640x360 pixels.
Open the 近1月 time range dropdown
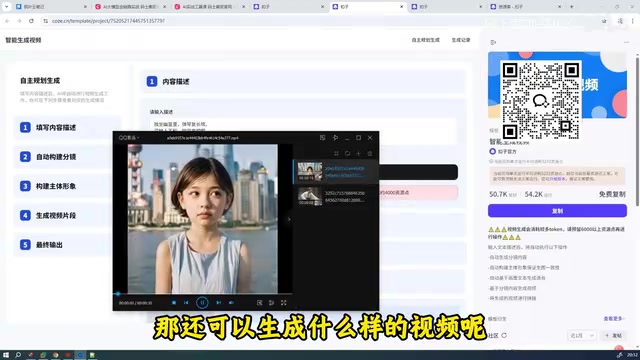pyautogui.click(x=582, y=336)
